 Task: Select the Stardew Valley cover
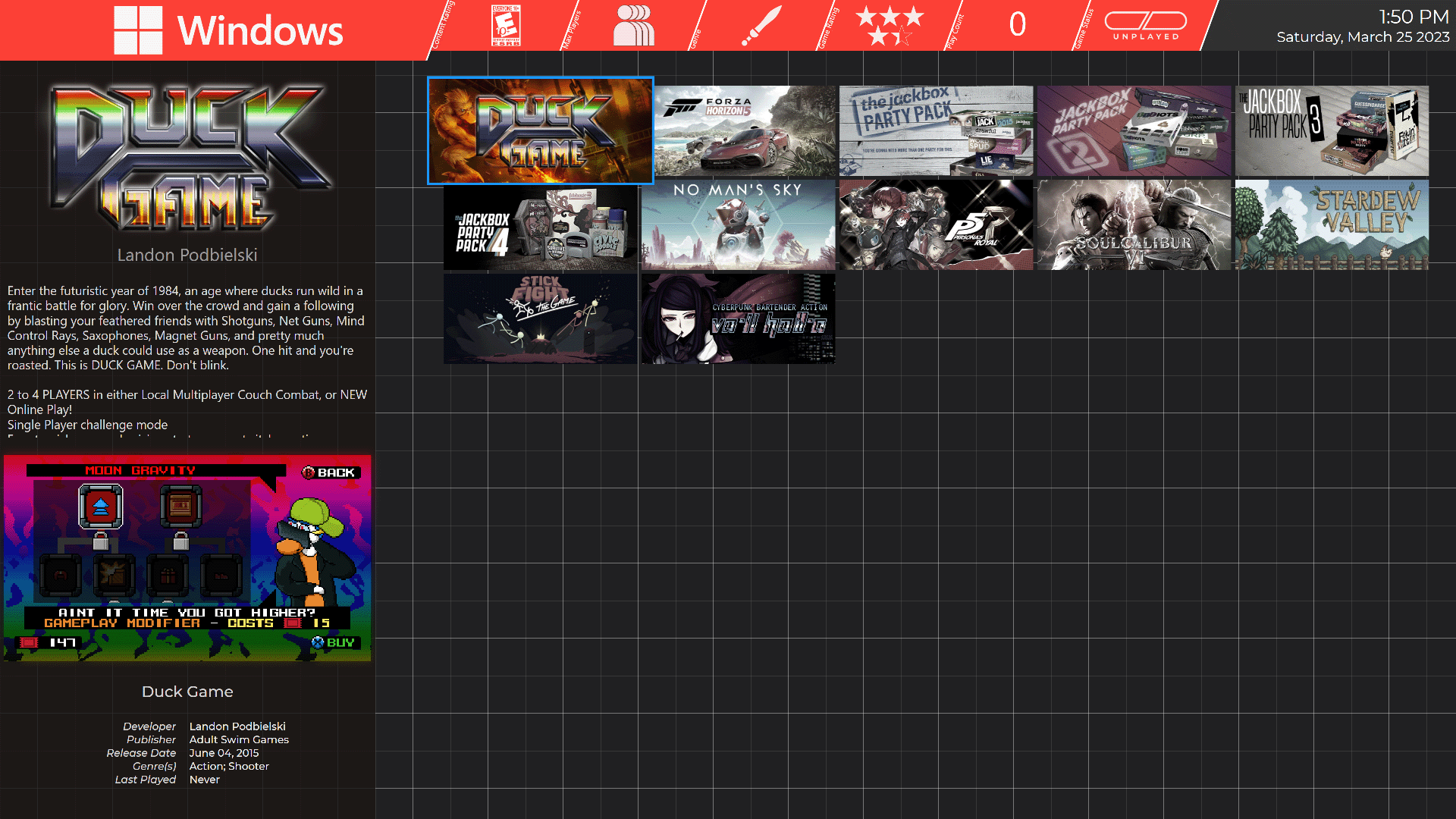coord(1332,224)
